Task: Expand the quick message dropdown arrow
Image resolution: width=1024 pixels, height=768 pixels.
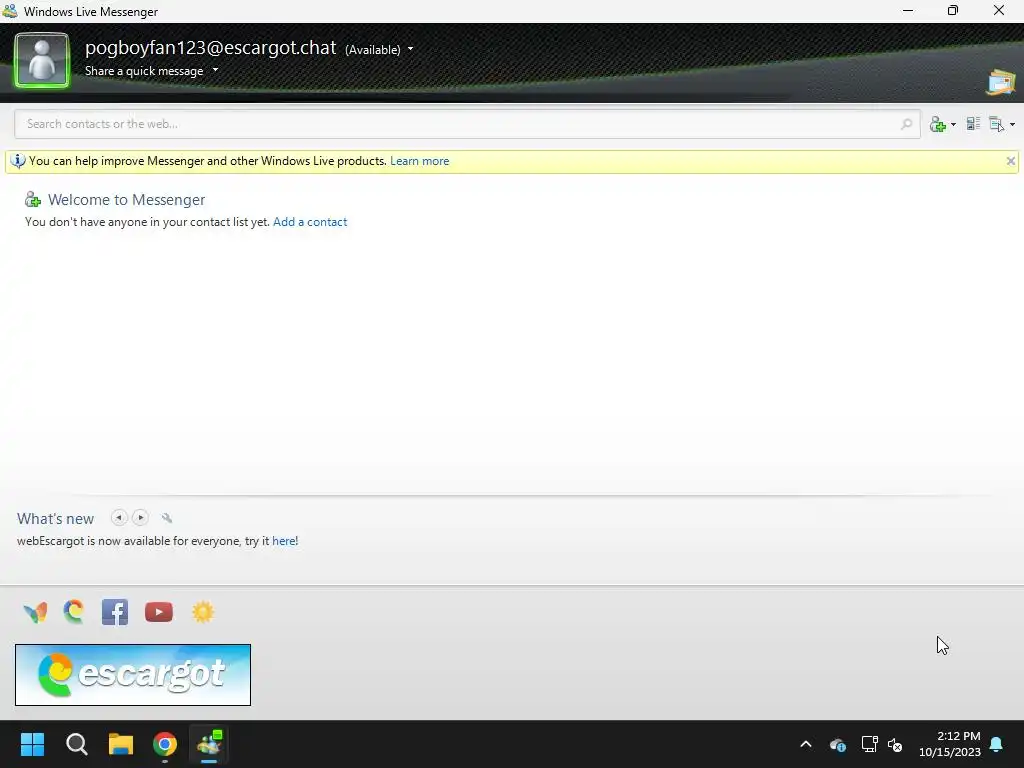Action: (216, 70)
